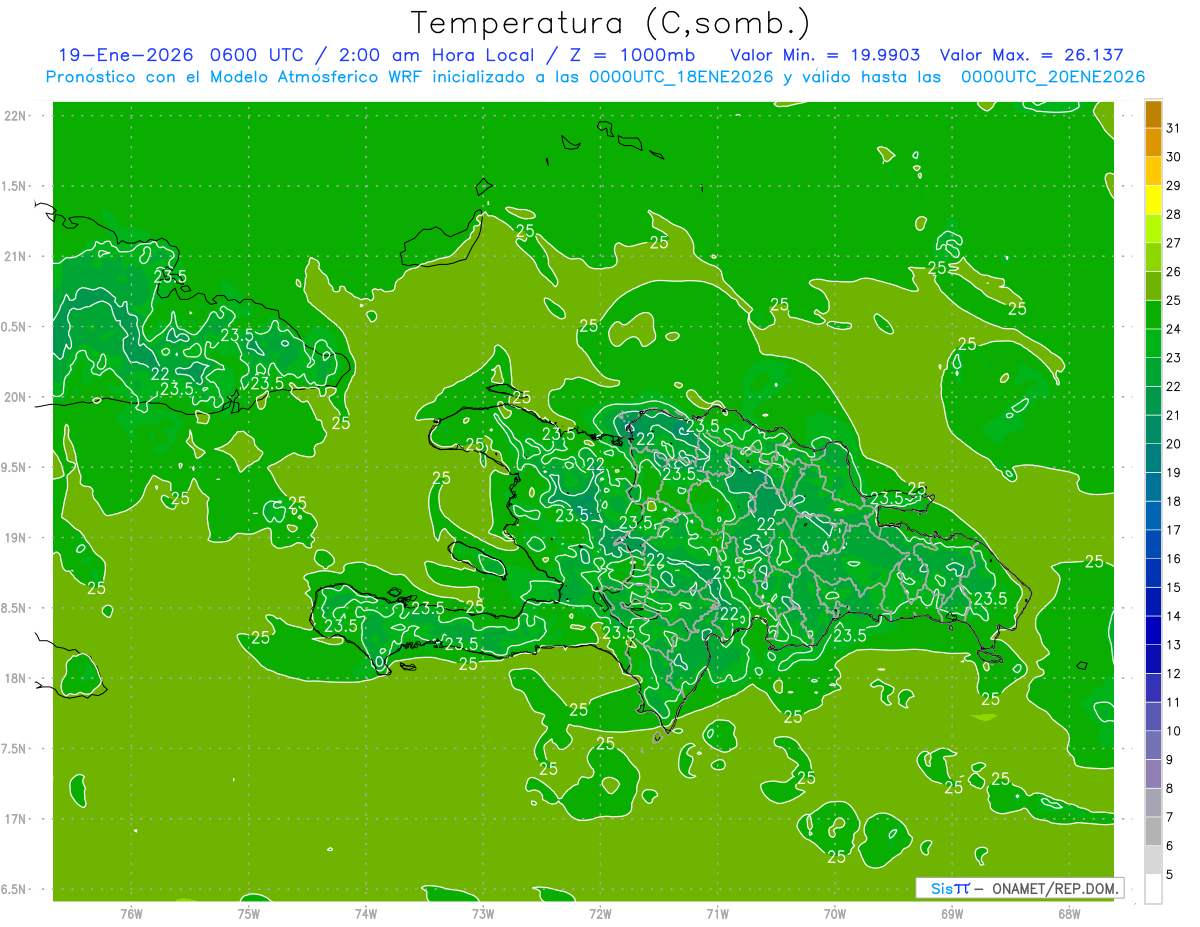Image resolution: width=1200 pixels, height=927 pixels.
Task: Click the 76W longitude axis label
Action: coord(130,914)
